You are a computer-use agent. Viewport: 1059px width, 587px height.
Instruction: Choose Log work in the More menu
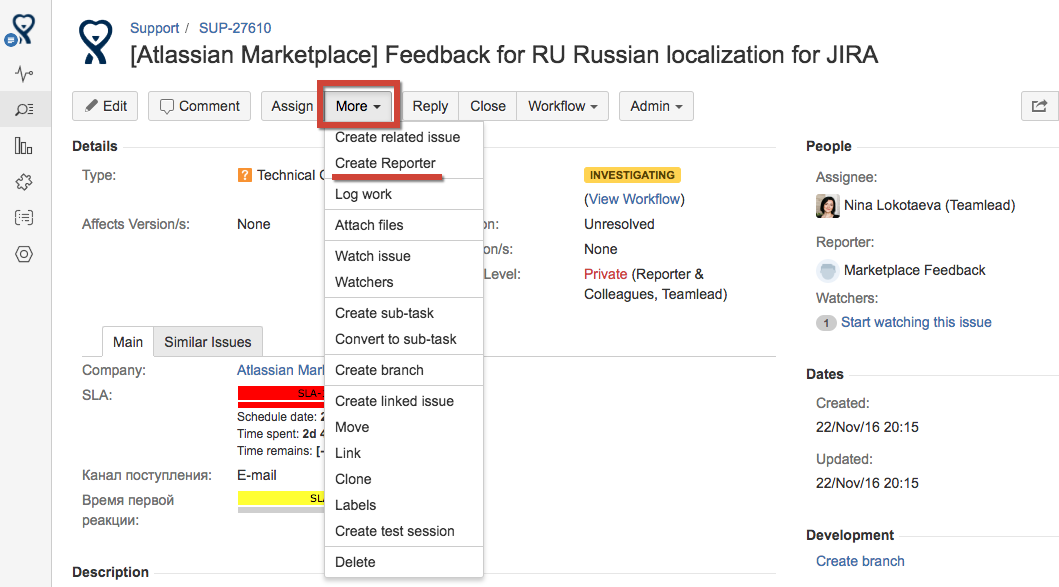[x=363, y=194]
